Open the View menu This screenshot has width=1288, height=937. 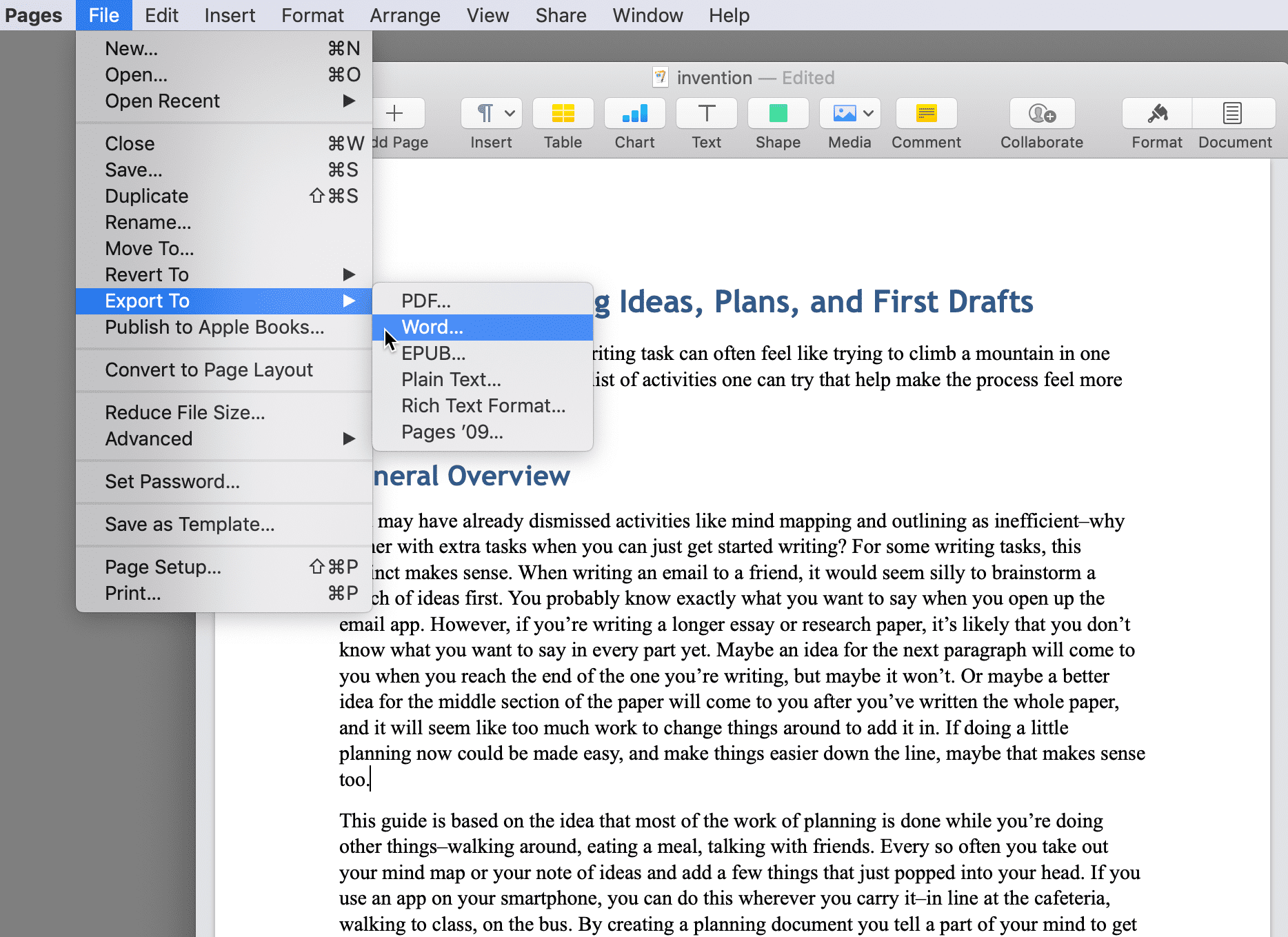pyautogui.click(x=487, y=15)
